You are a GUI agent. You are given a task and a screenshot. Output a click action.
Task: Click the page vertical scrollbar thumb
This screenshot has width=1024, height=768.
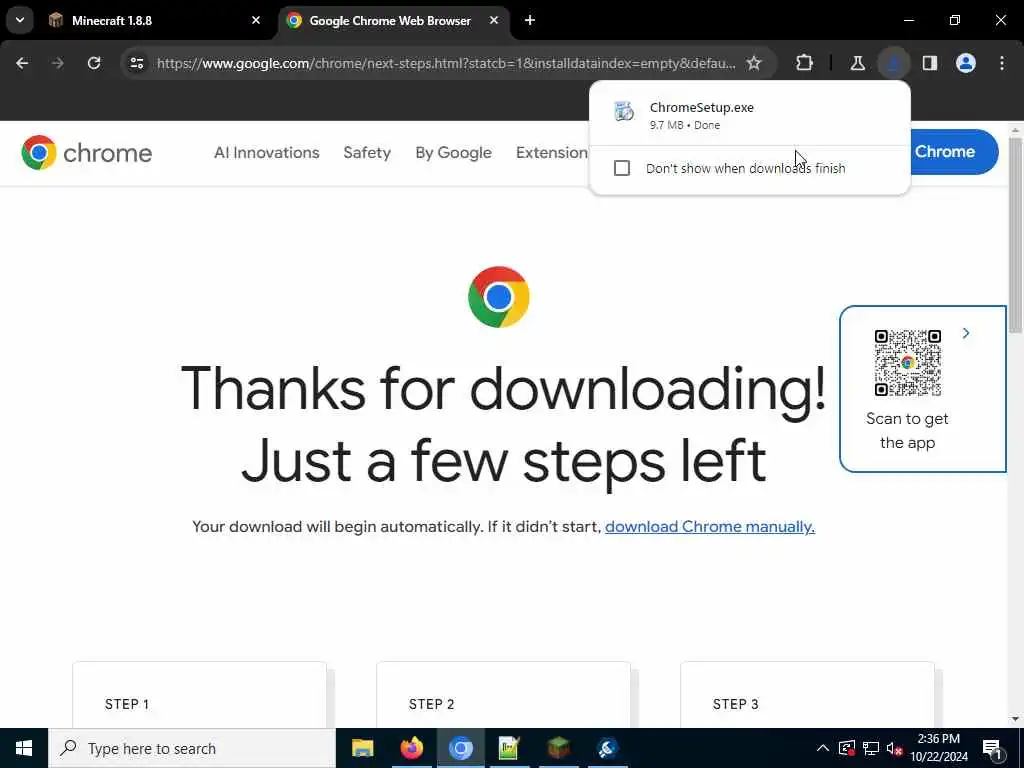[1015, 235]
